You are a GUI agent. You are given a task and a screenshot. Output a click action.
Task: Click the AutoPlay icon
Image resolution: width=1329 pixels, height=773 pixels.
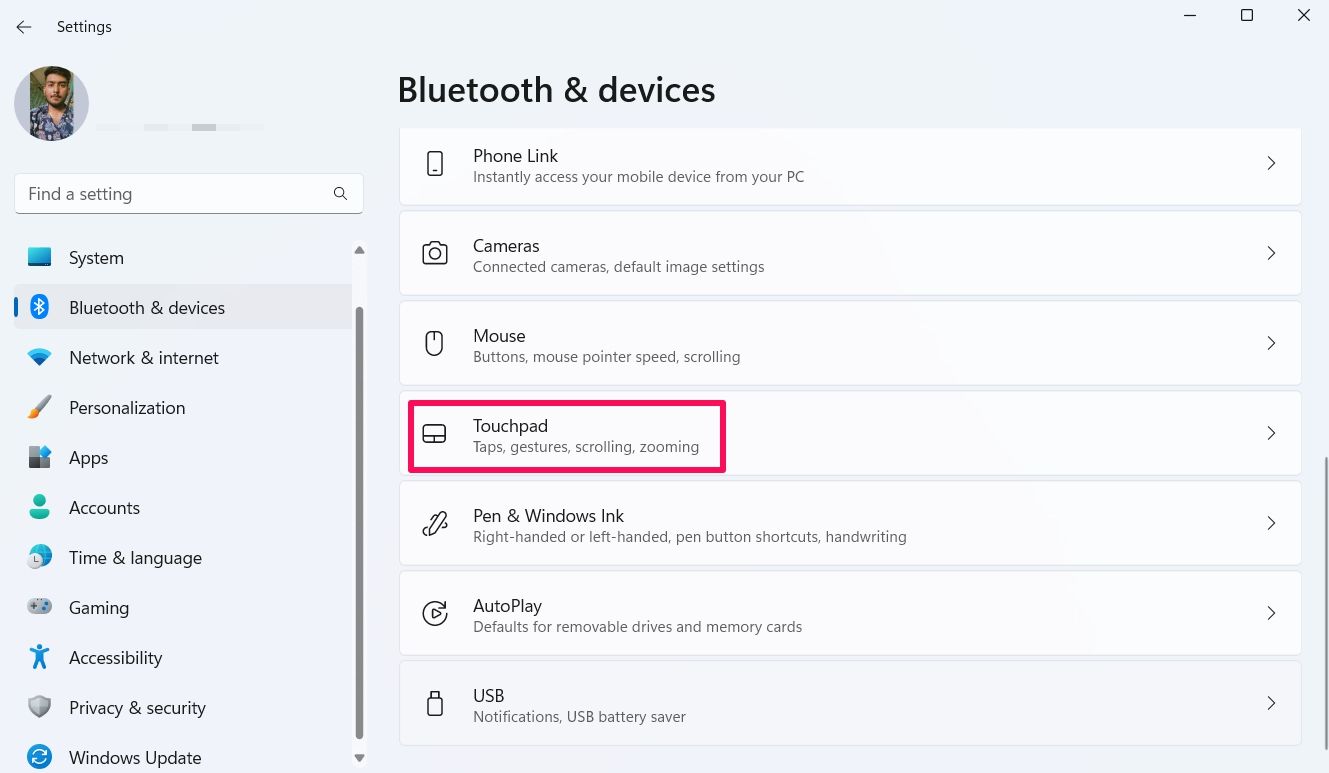435,613
